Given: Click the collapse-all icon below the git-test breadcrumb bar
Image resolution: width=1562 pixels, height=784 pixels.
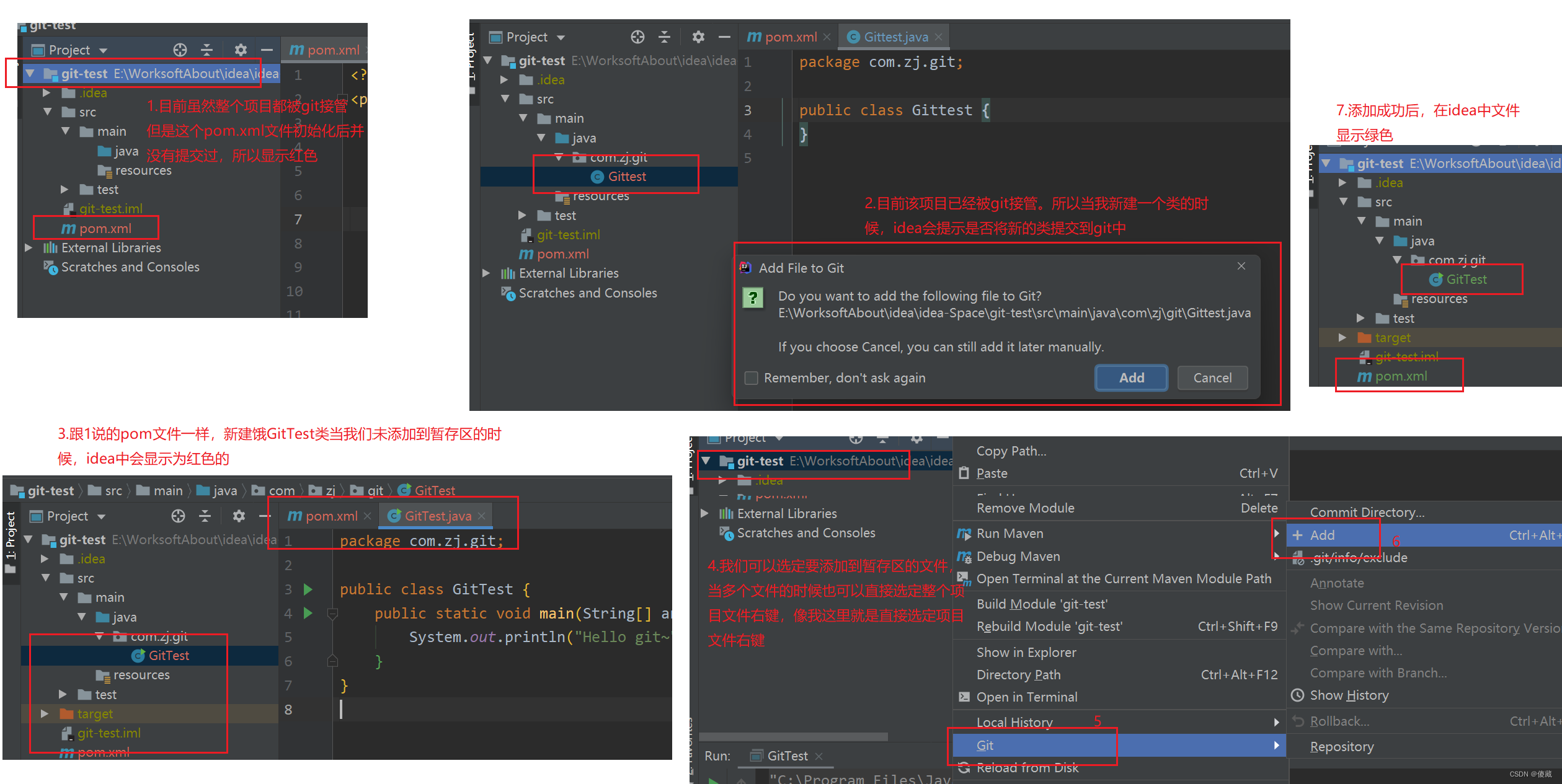Looking at the screenshot, I should pos(205,516).
